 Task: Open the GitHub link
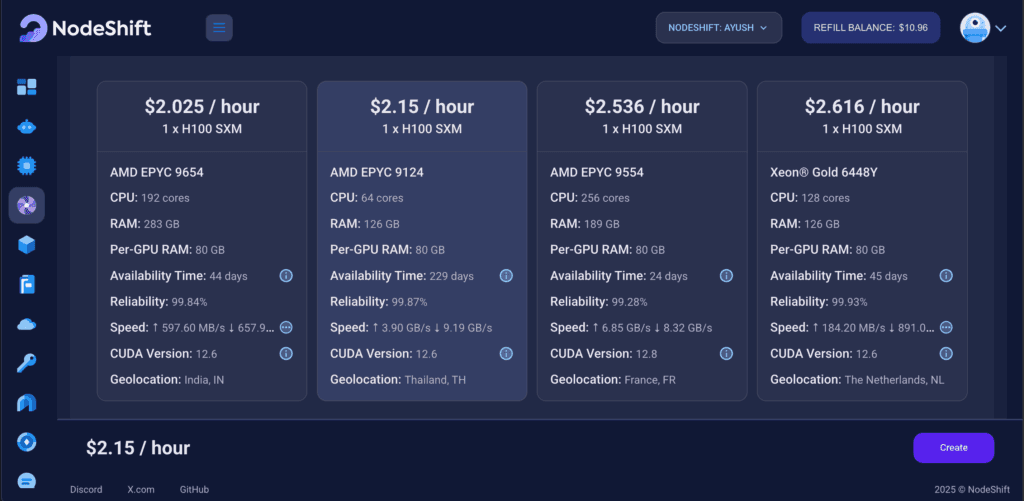[x=195, y=489]
